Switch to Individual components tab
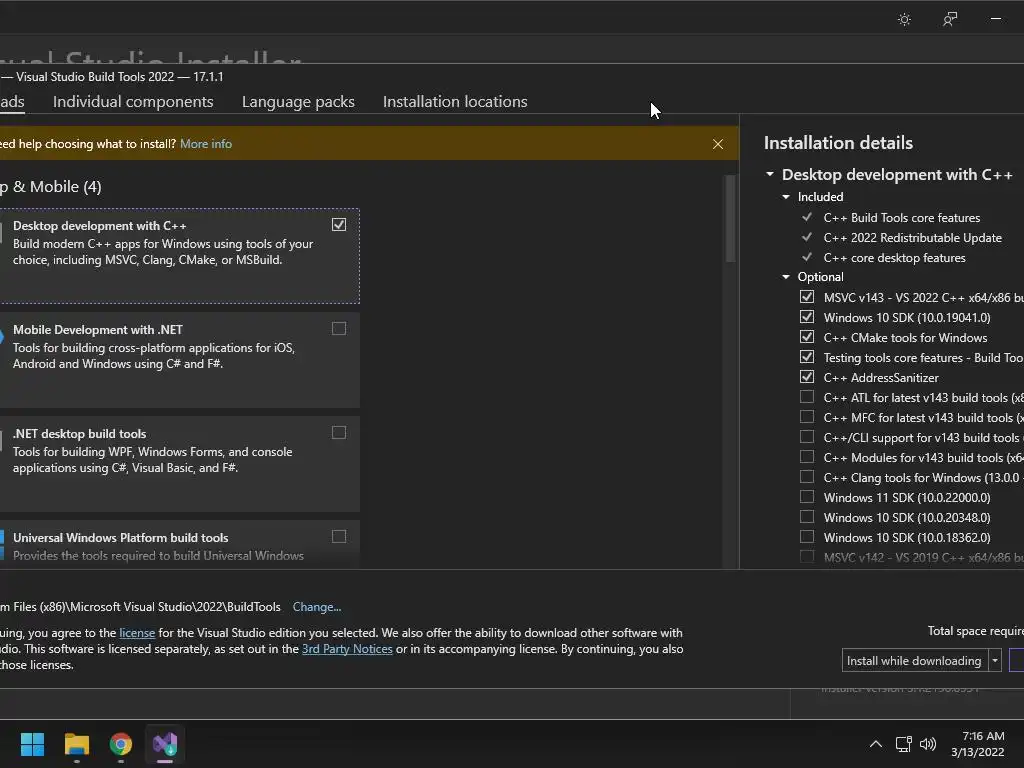The height and width of the screenshot is (768, 1024). tap(133, 102)
